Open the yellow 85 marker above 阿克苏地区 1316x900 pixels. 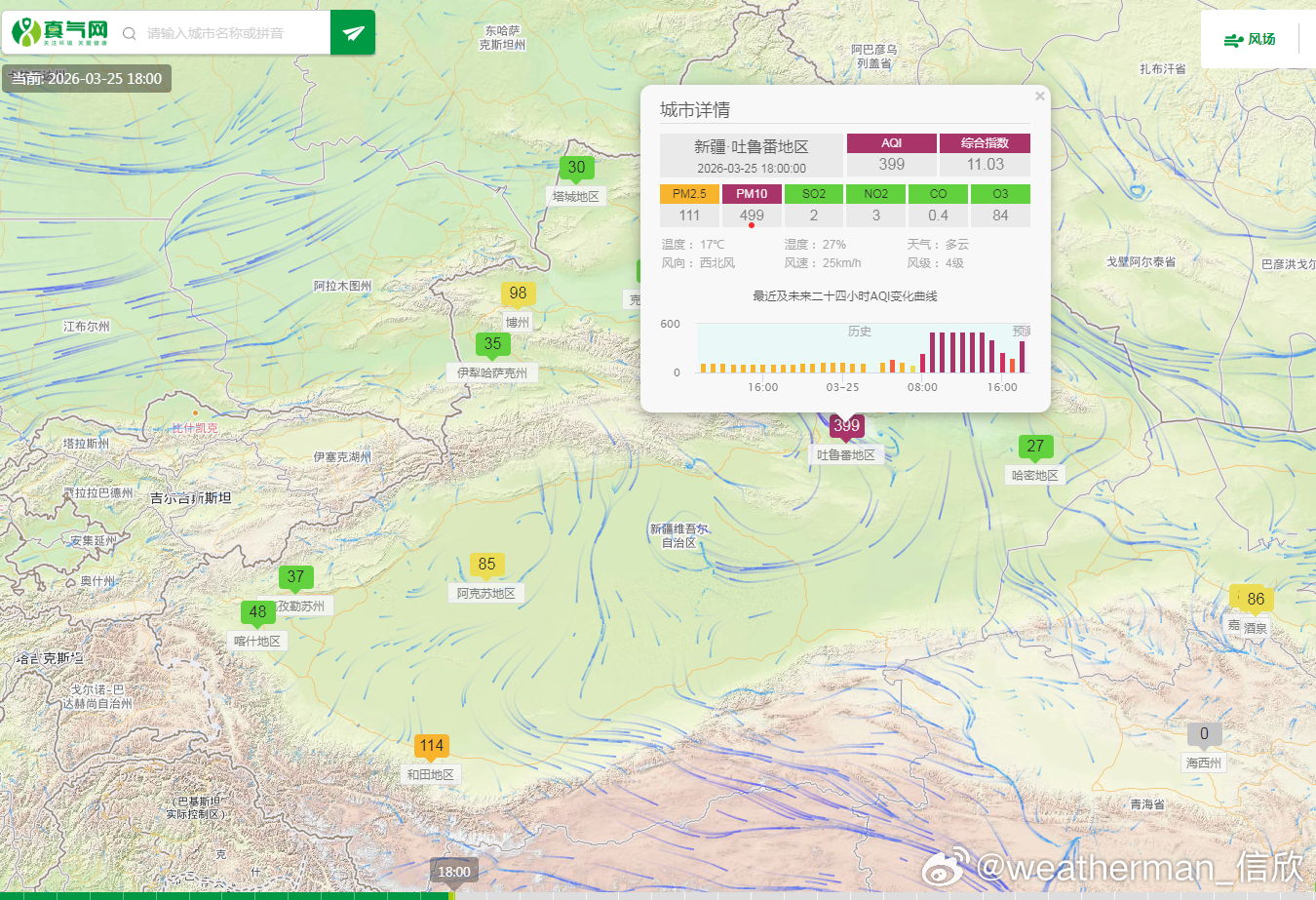[x=486, y=566]
